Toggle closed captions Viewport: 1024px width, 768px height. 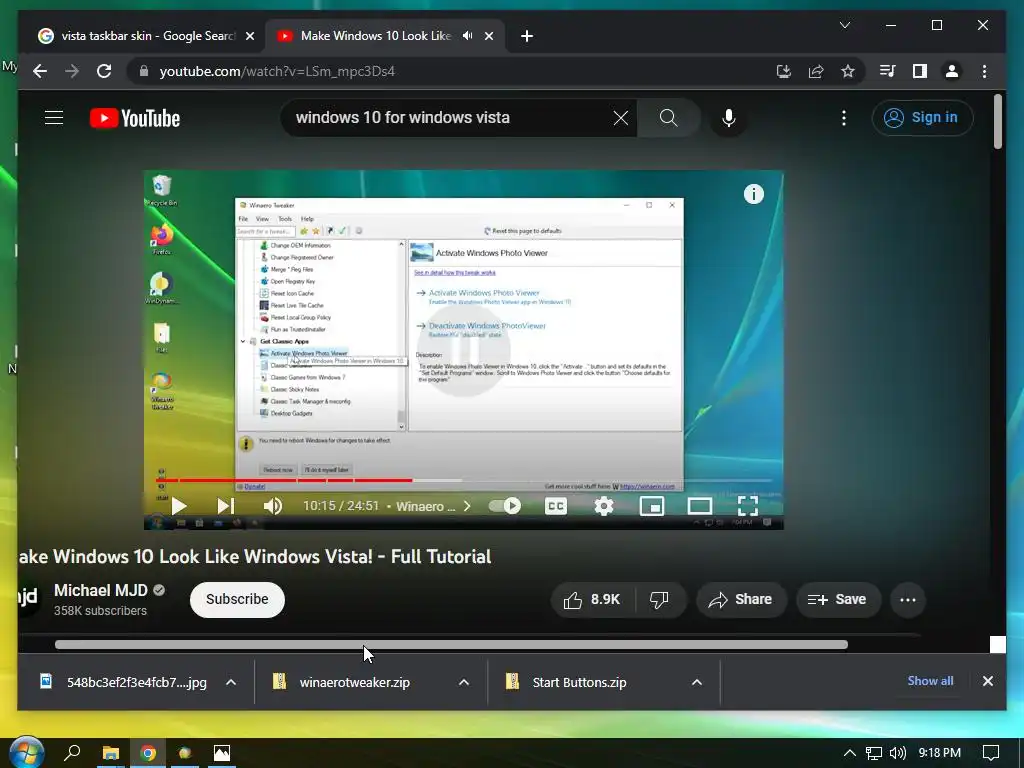pyautogui.click(x=556, y=506)
